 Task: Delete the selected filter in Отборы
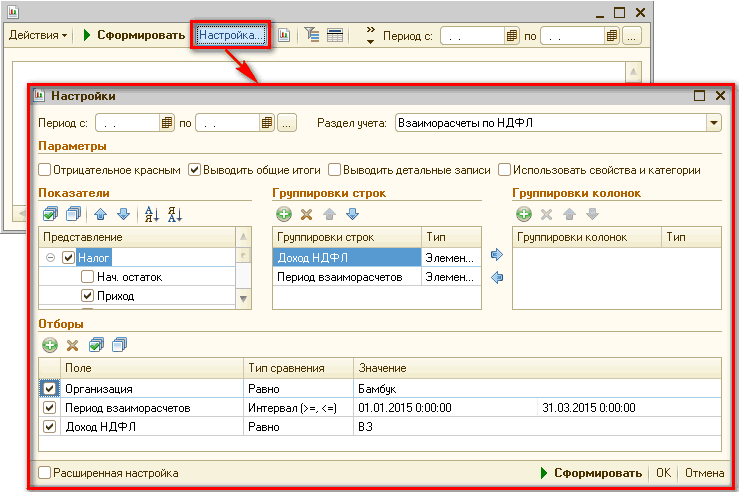(x=73, y=345)
